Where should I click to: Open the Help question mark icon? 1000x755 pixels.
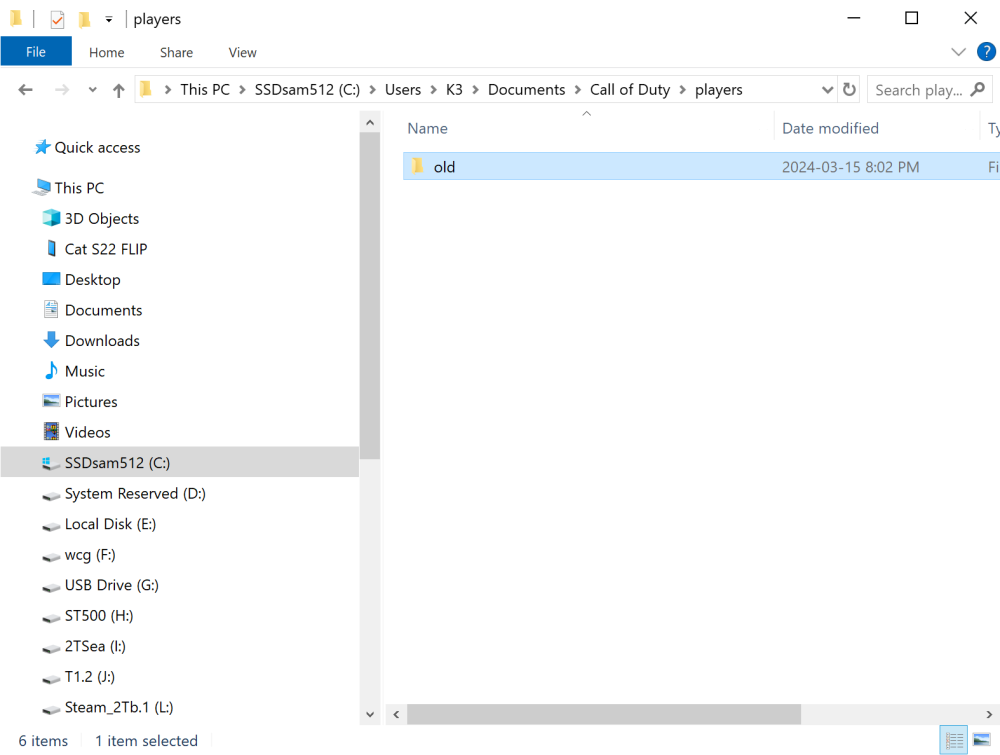point(984,52)
